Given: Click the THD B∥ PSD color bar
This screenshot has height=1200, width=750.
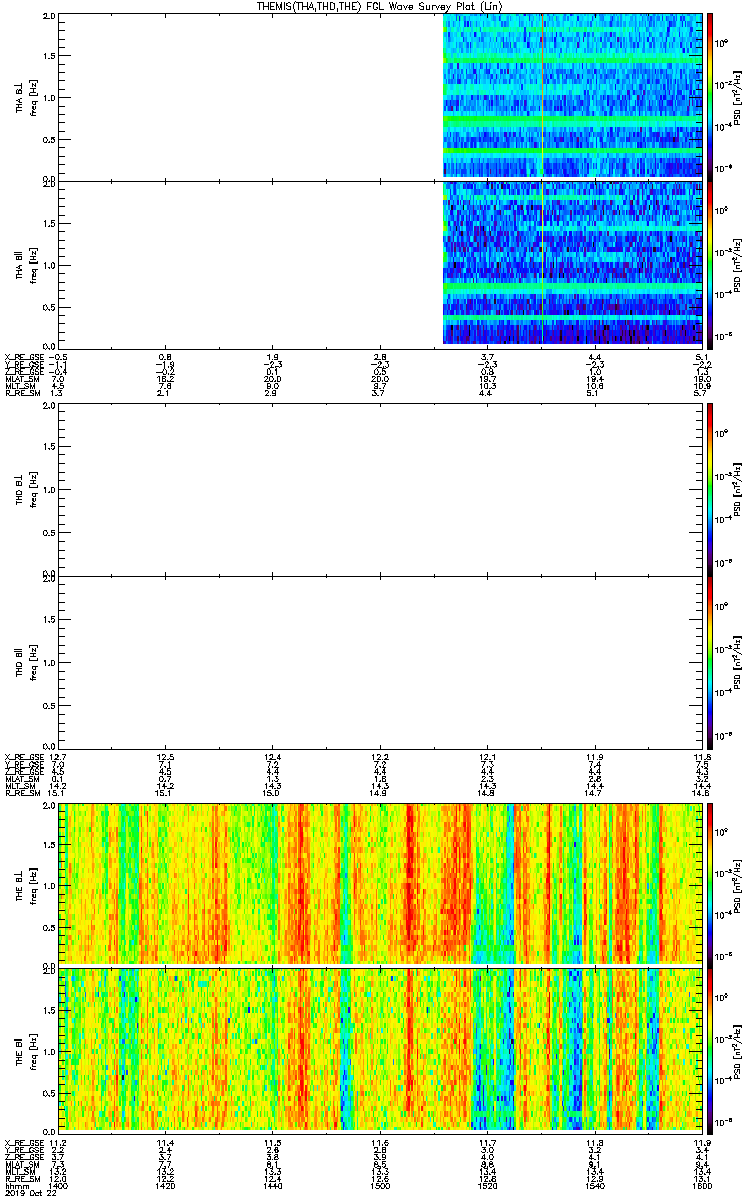Looking at the screenshot, I should pyautogui.click(x=710, y=662).
